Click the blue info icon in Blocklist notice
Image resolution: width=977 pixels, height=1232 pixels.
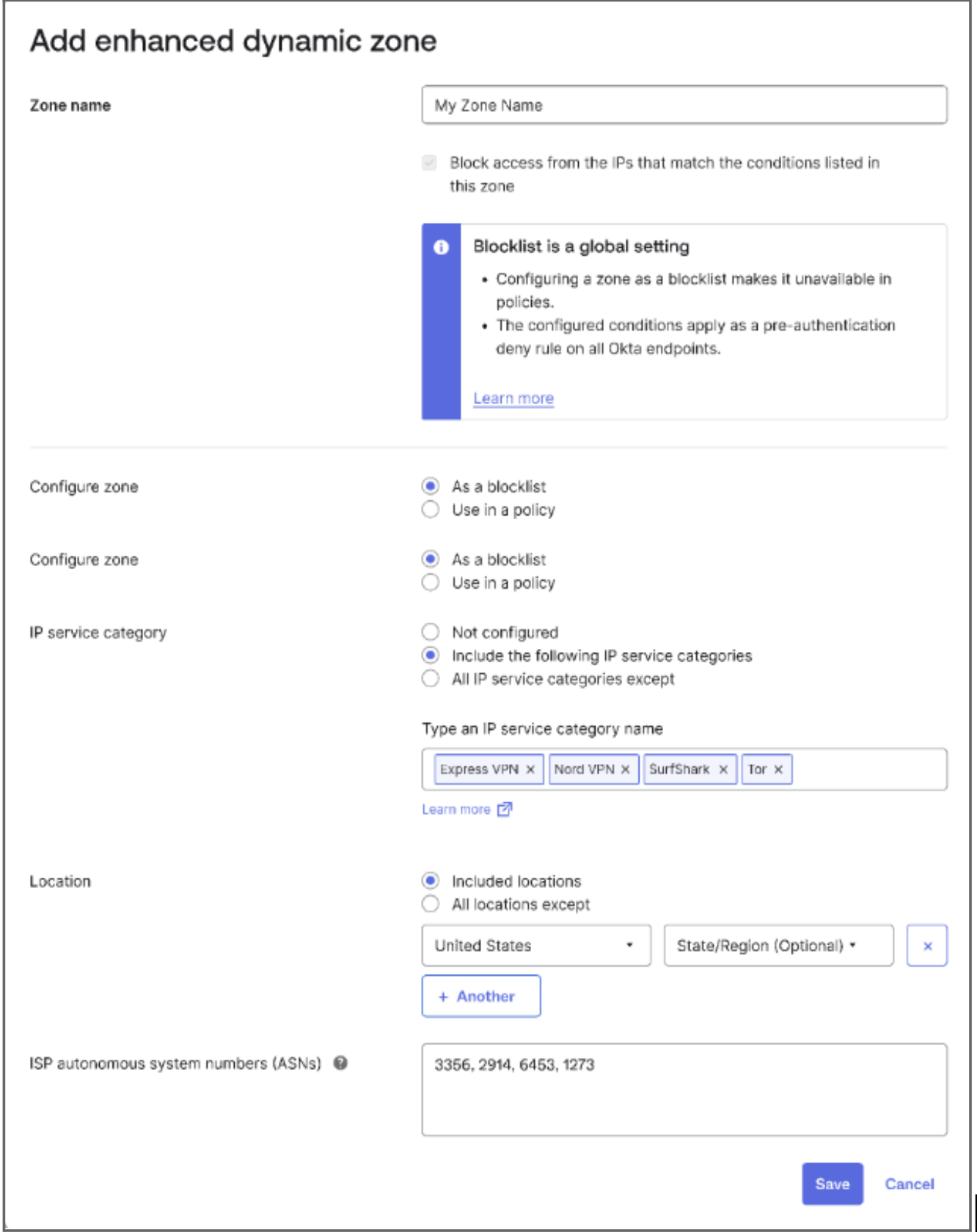[441, 247]
